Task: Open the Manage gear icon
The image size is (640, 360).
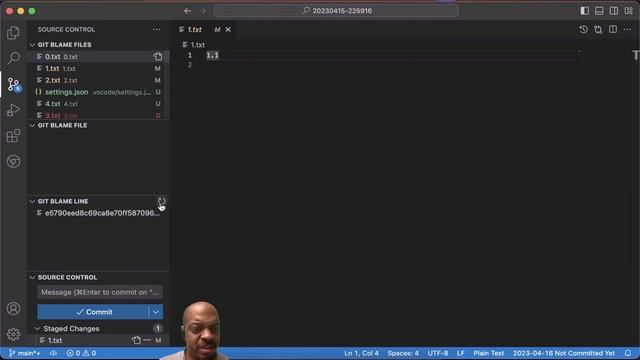Action: [x=13, y=334]
